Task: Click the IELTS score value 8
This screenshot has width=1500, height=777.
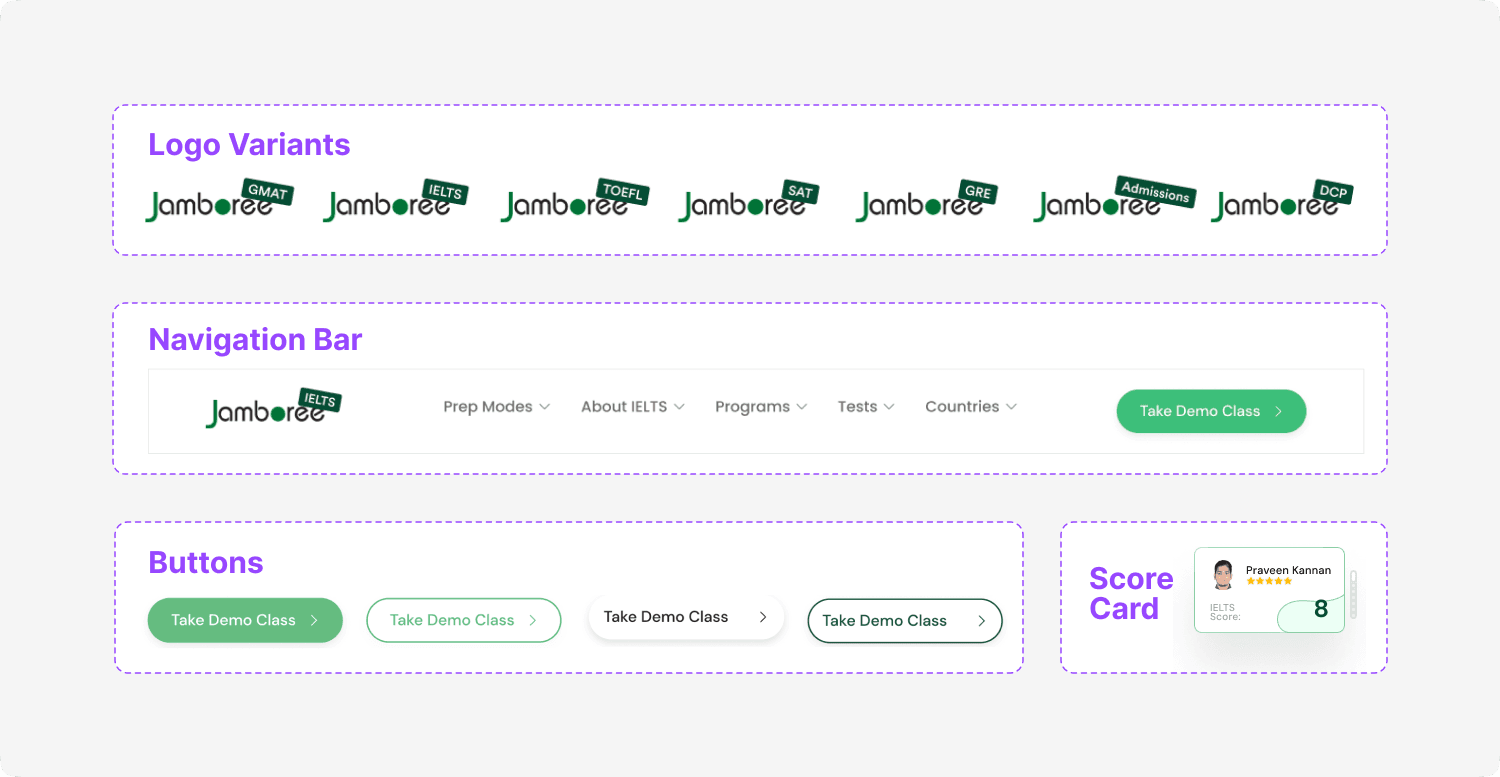Action: tap(1321, 609)
